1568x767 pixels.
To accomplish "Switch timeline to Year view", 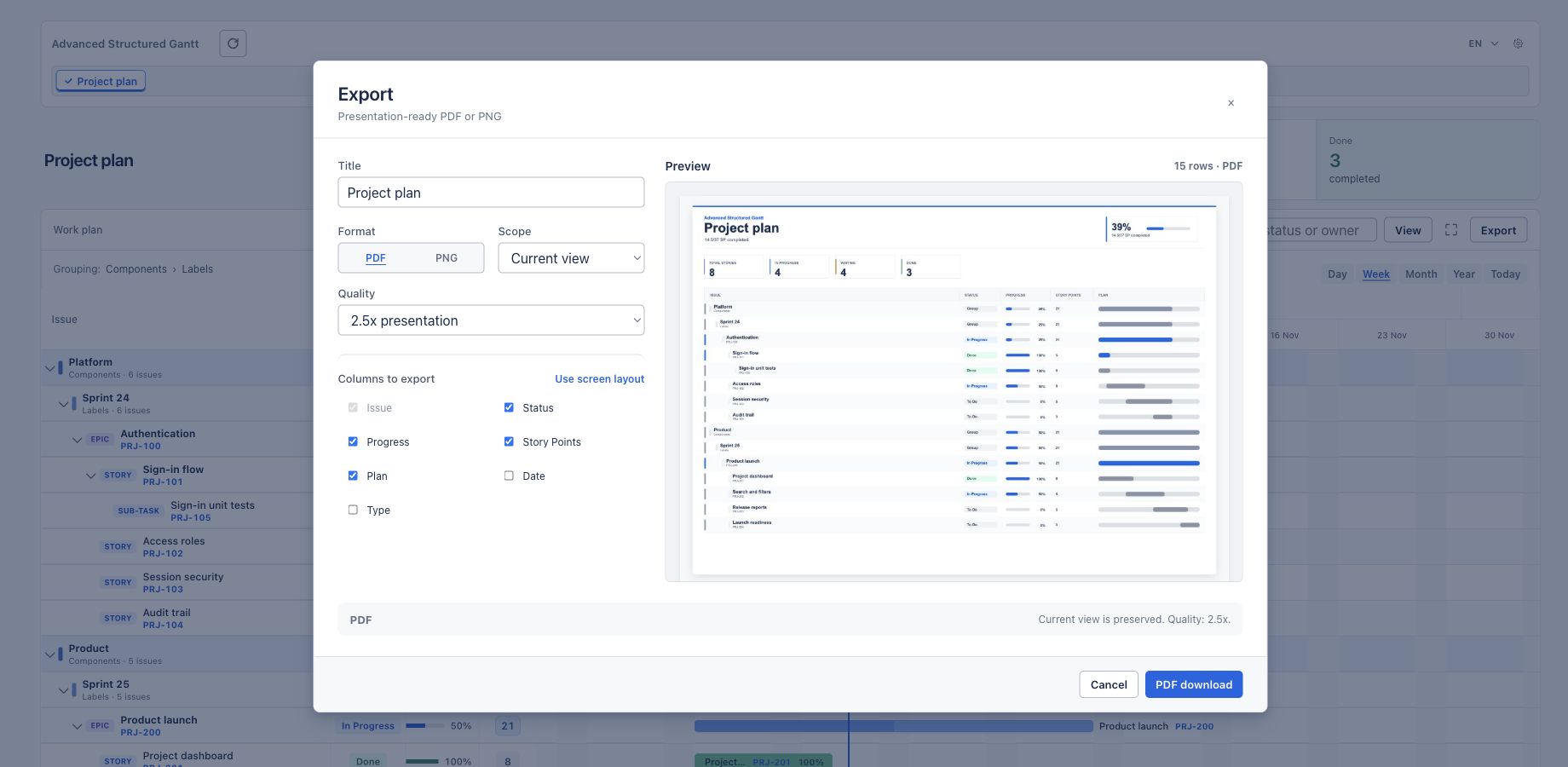I will 1464,274.
